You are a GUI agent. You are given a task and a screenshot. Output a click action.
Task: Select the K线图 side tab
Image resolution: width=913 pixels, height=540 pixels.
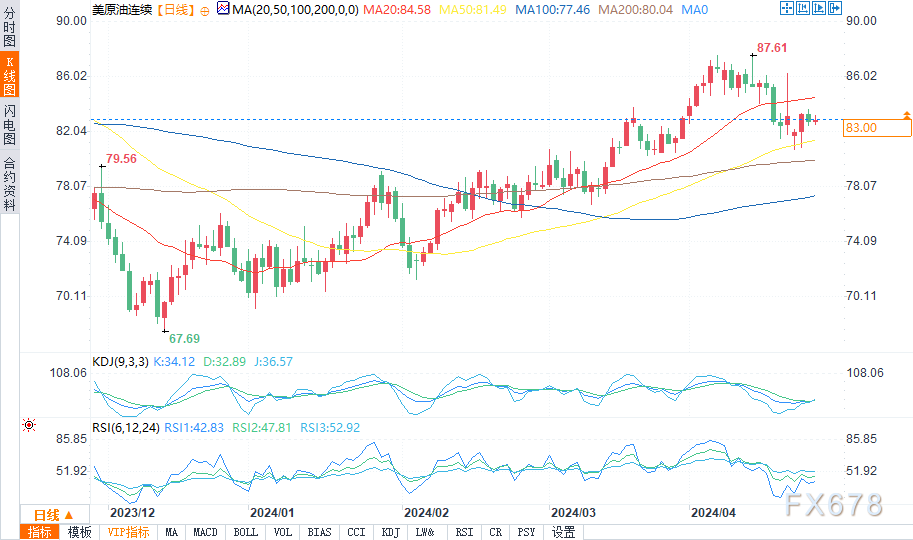click(x=9, y=75)
